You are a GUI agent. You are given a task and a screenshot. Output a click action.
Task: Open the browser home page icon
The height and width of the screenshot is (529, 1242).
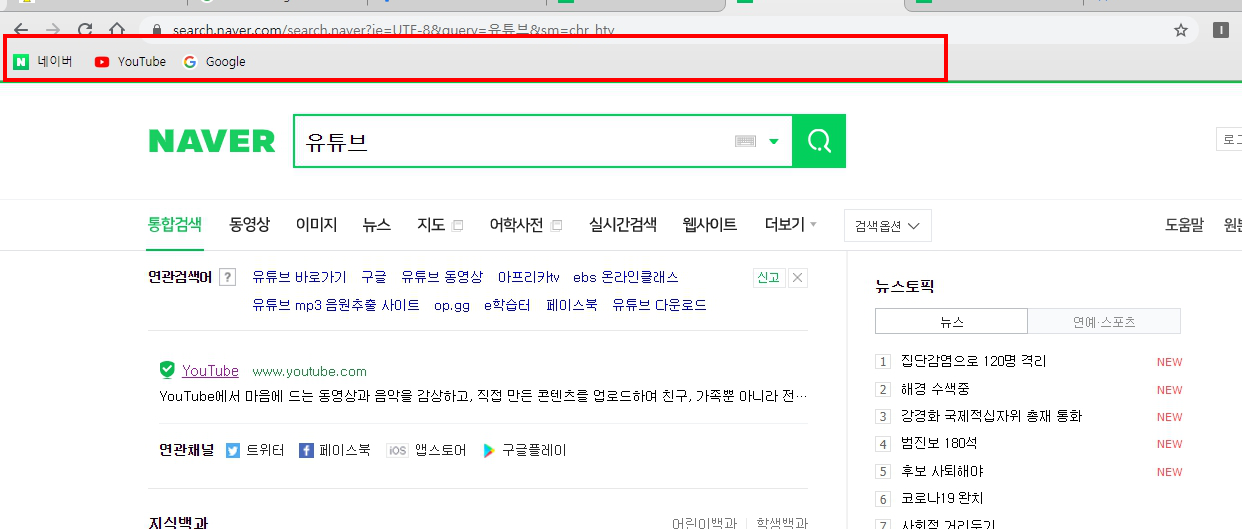[x=117, y=30]
